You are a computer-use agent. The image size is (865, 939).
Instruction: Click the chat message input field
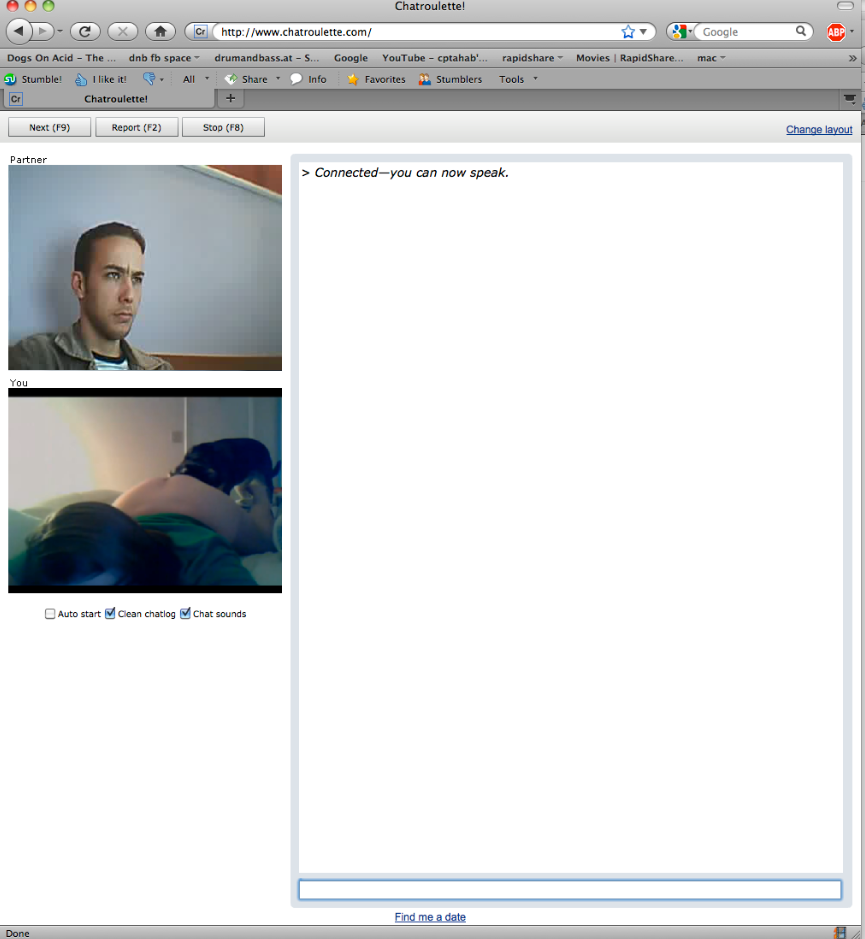pyautogui.click(x=570, y=890)
